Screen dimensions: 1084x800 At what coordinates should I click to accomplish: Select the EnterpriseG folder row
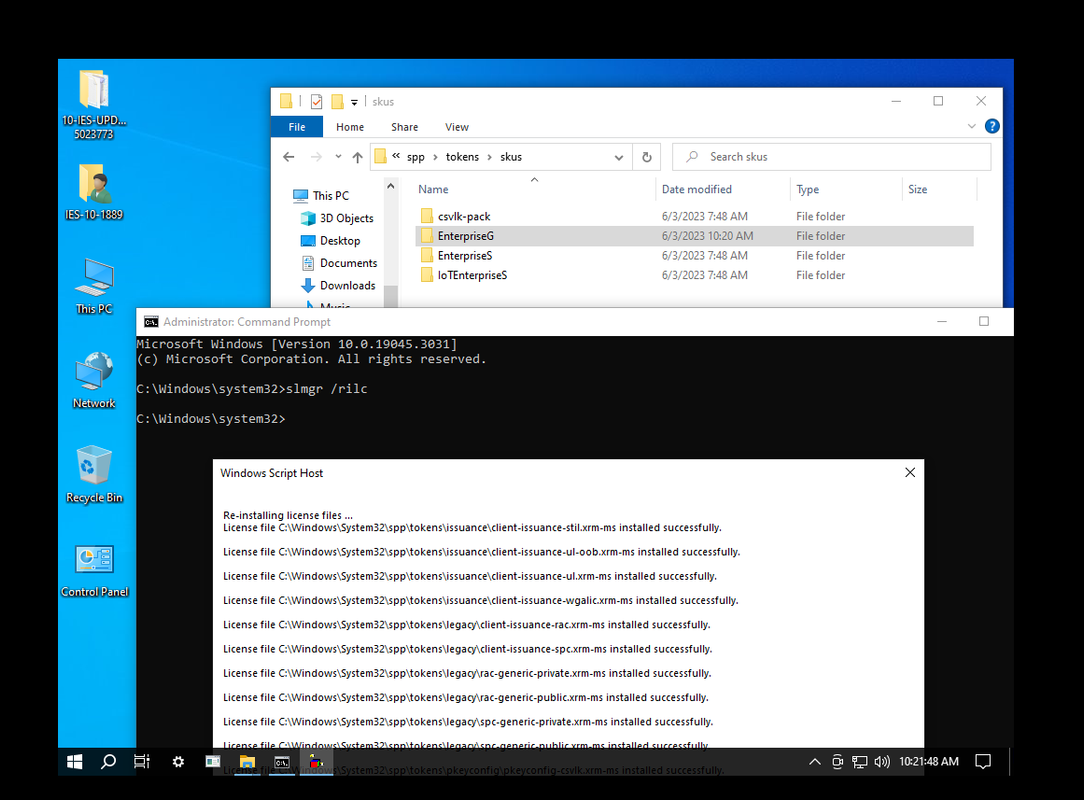[x=694, y=236]
